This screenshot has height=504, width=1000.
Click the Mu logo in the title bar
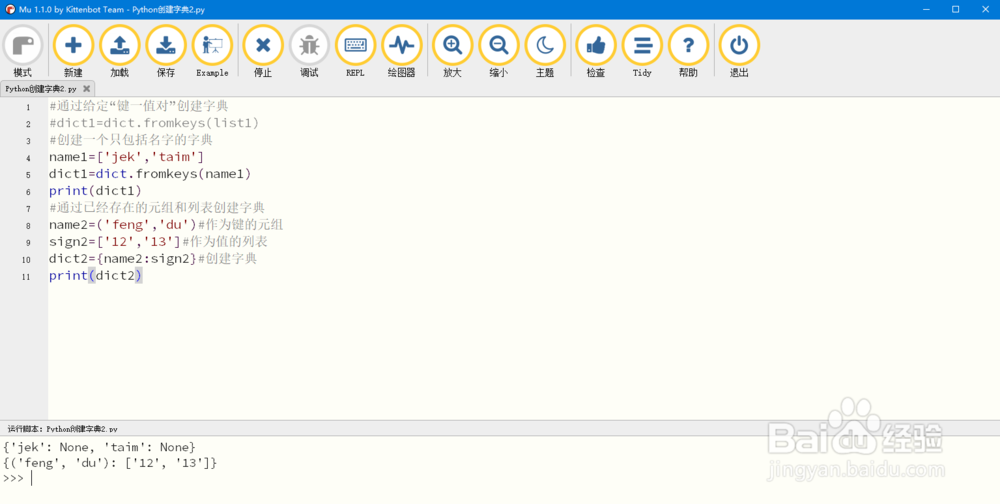(10, 10)
